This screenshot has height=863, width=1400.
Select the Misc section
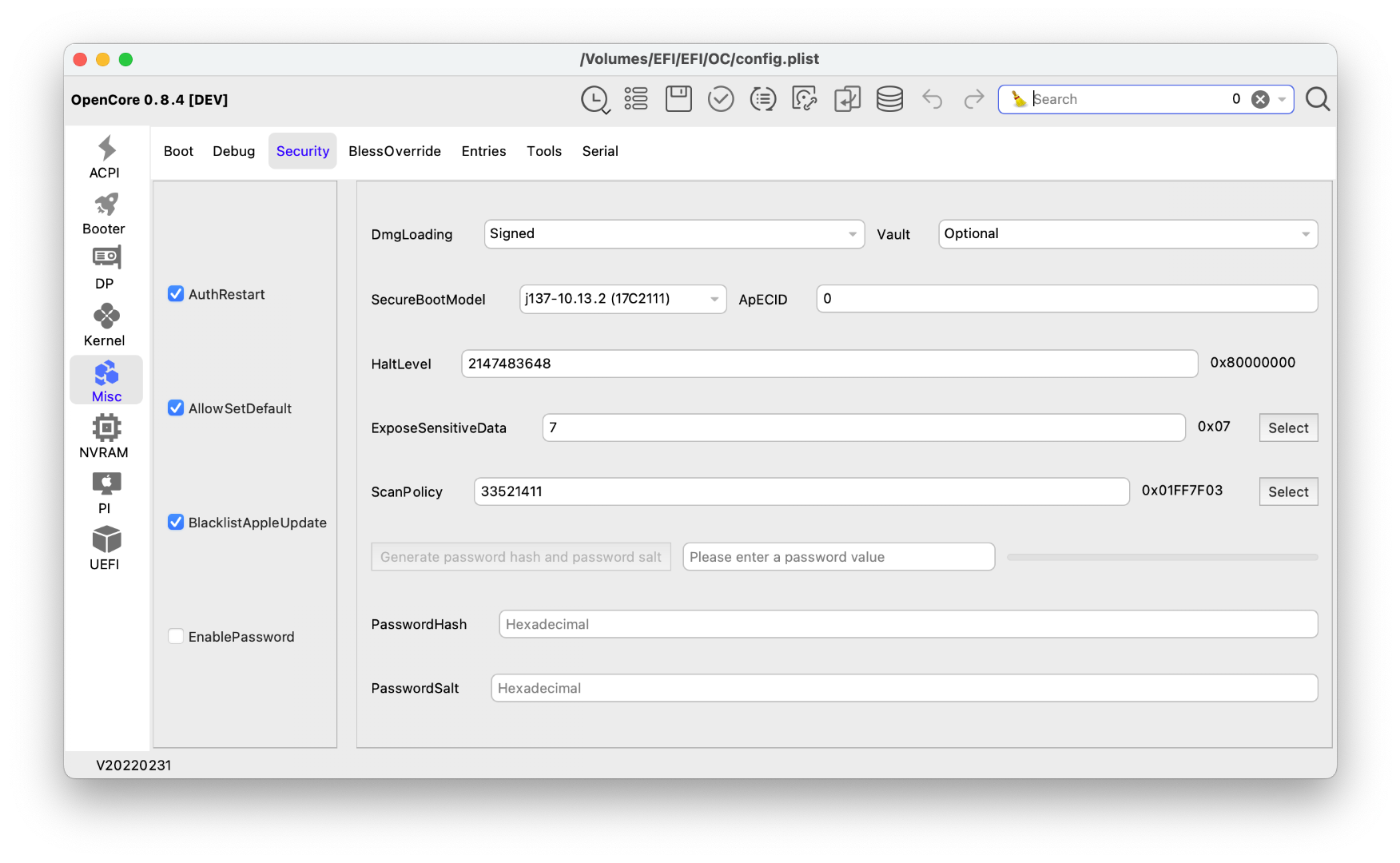106,381
